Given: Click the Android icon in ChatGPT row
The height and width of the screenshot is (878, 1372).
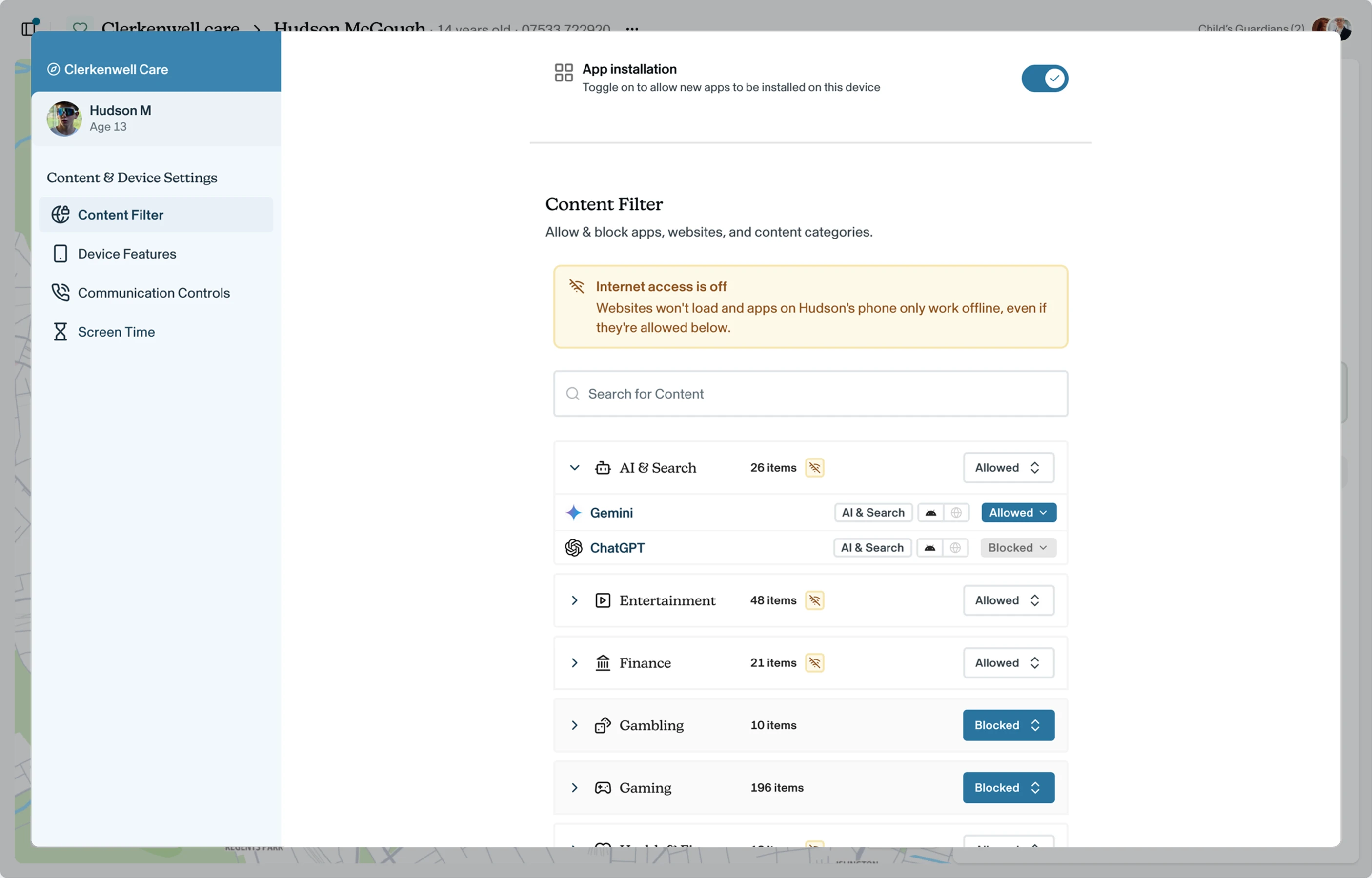Looking at the screenshot, I should point(929,547).
